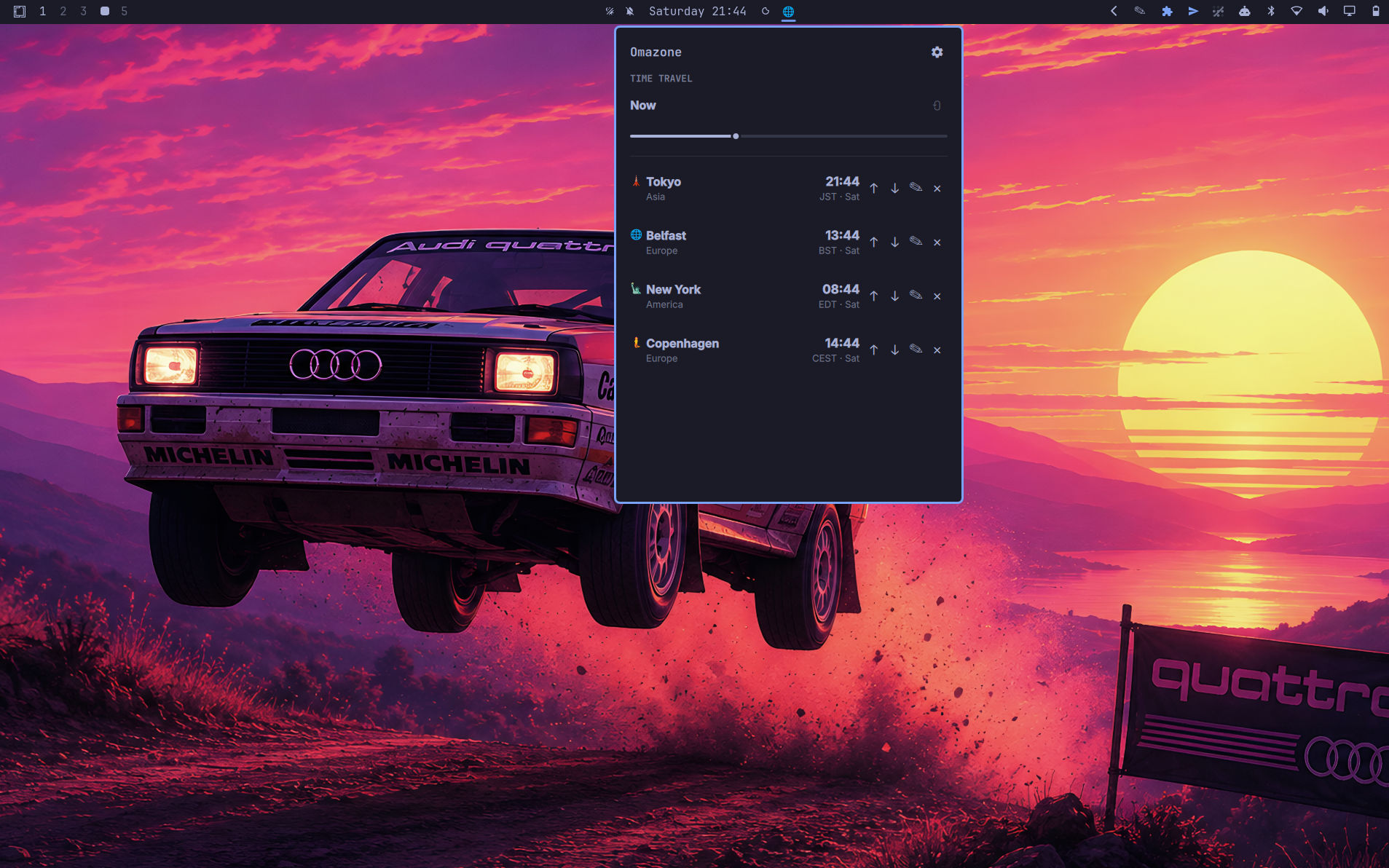1389x868 pixels.
Task: Move New York up in the list
Action: pyautogui.click(x=873, y=296)
